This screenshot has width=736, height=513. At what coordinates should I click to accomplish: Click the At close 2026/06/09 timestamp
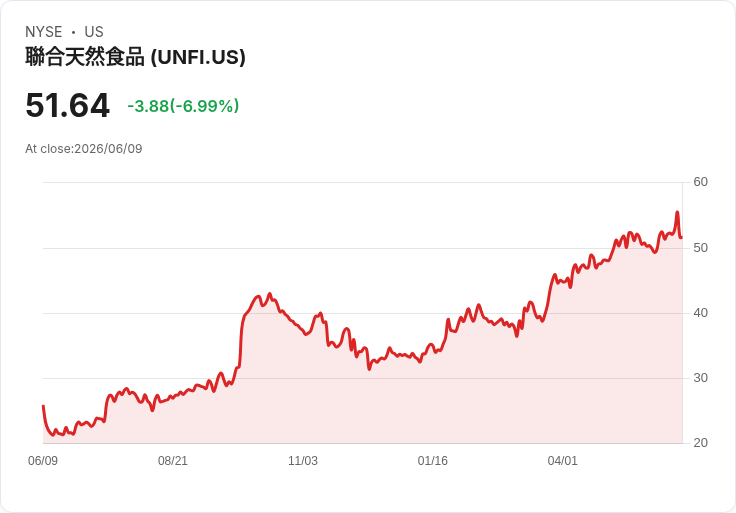pyautogui.click(x=84, y=149)
